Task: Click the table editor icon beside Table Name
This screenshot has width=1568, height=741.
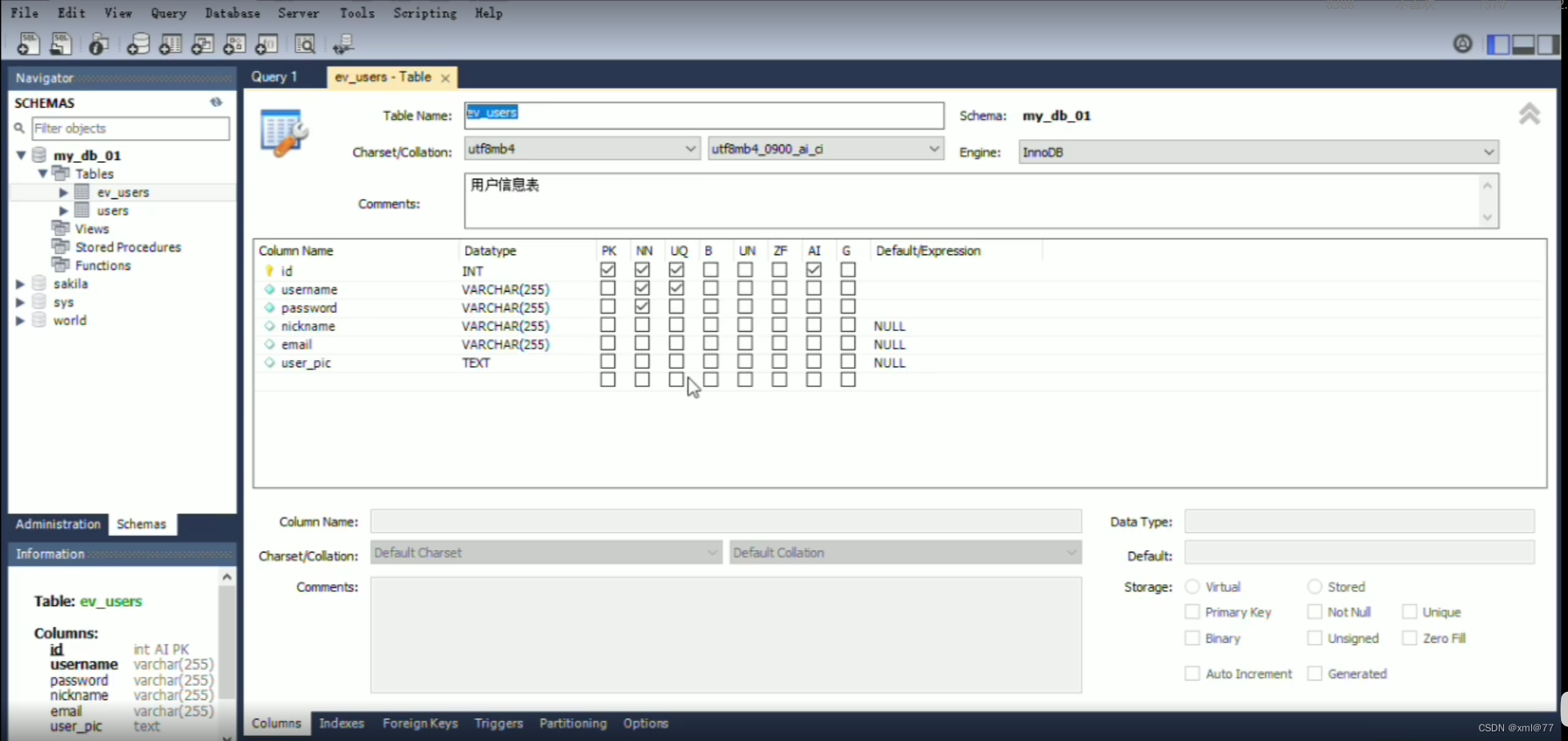Action: pos(284,133)
